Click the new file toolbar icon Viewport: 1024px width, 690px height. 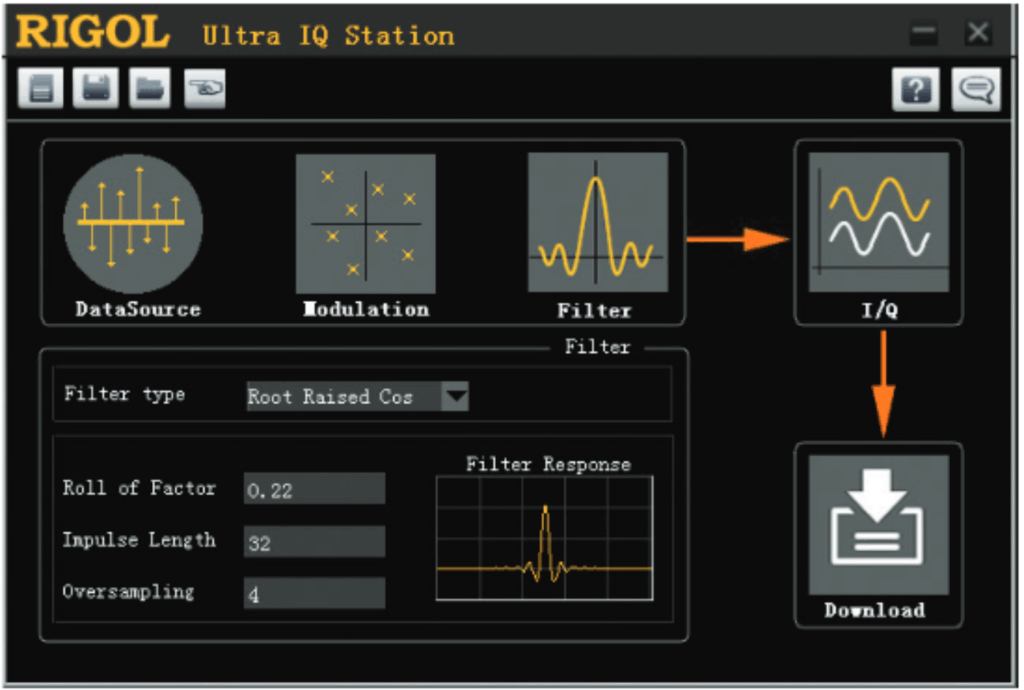pyautogui.click(x=41, y=89)
